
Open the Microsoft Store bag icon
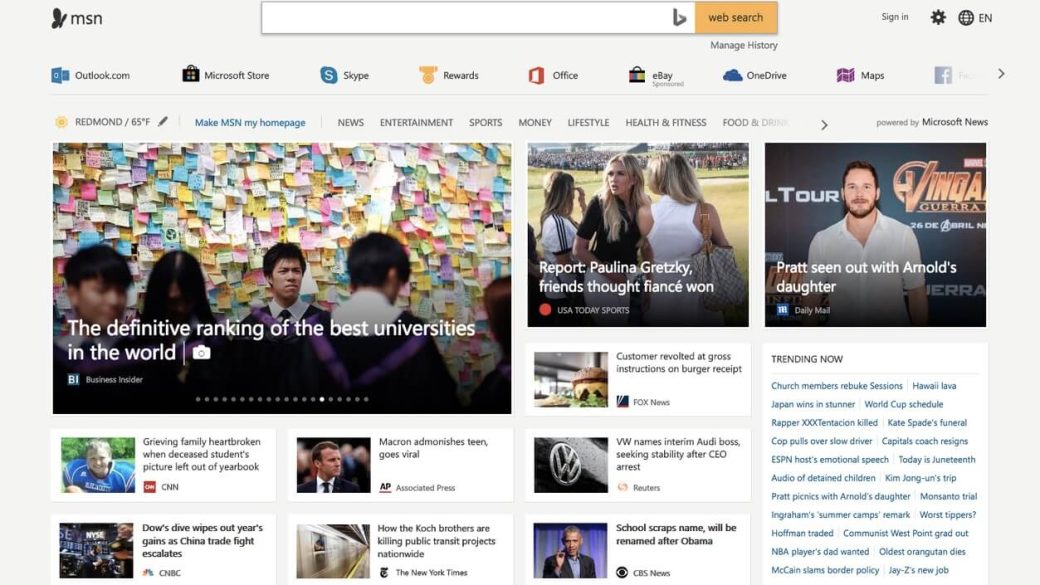coord(190,74)
